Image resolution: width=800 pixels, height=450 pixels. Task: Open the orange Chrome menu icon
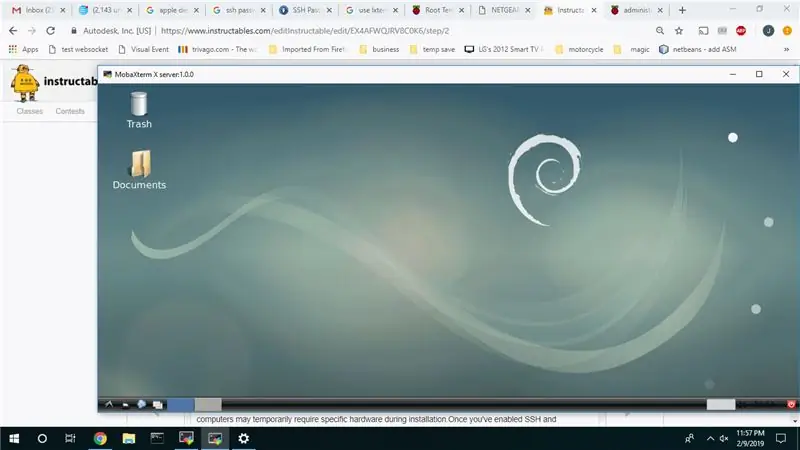coord(787,31)
